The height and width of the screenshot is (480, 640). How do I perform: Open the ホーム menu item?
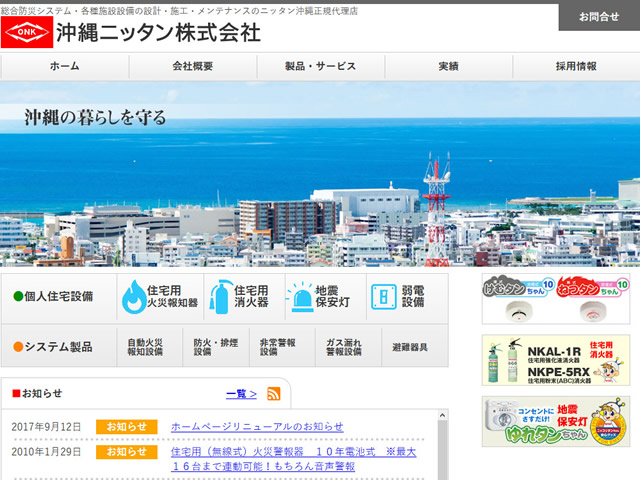pos(64,66)
